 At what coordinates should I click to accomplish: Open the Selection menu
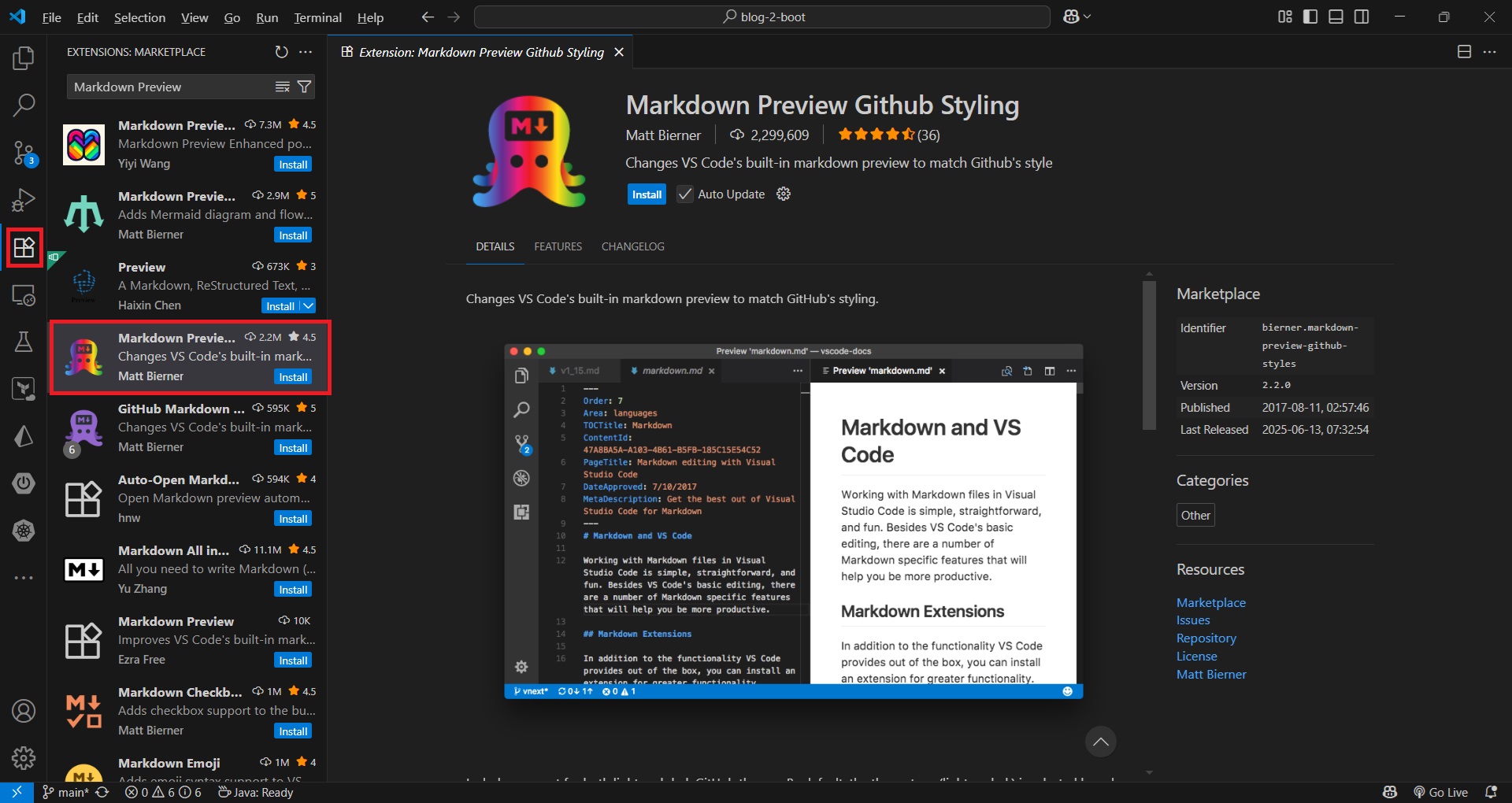139,17
